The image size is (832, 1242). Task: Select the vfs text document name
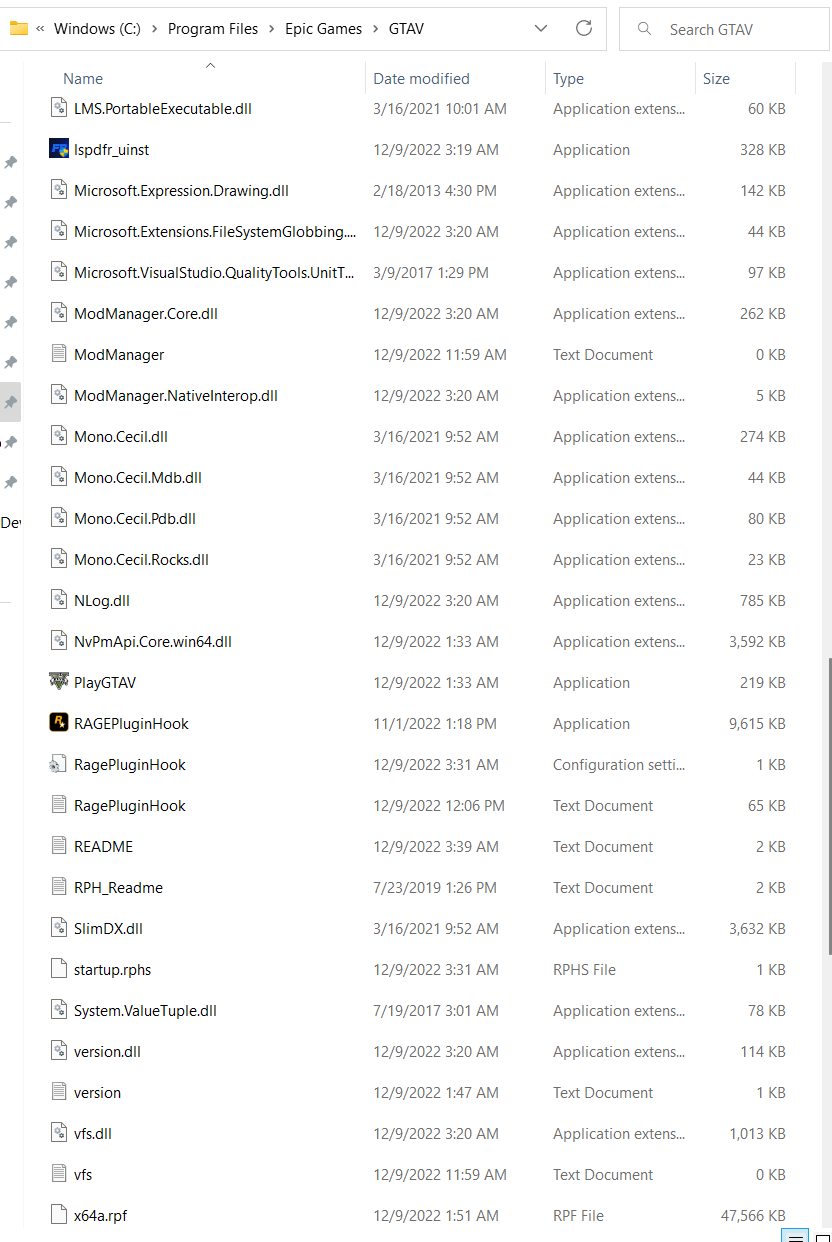[83, 1174]
